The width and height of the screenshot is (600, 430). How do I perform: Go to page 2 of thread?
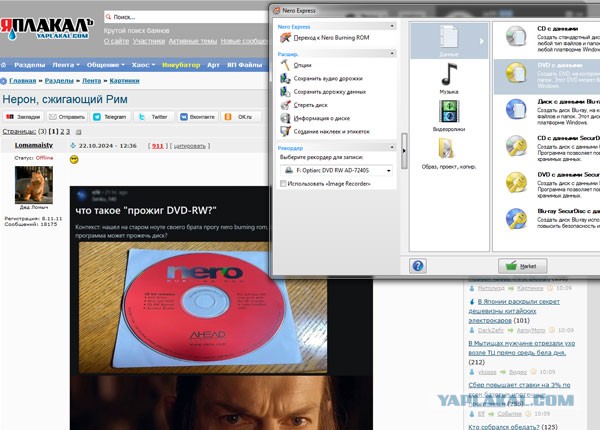[62, 132]
